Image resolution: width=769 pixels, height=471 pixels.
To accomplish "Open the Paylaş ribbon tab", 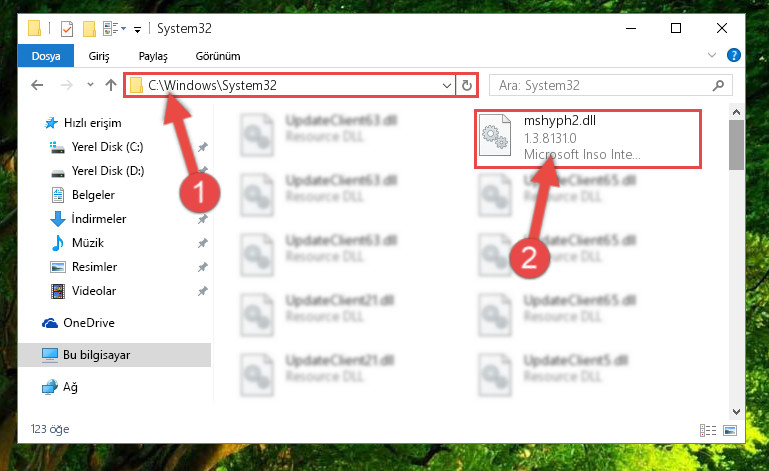I will click(153, 56).
